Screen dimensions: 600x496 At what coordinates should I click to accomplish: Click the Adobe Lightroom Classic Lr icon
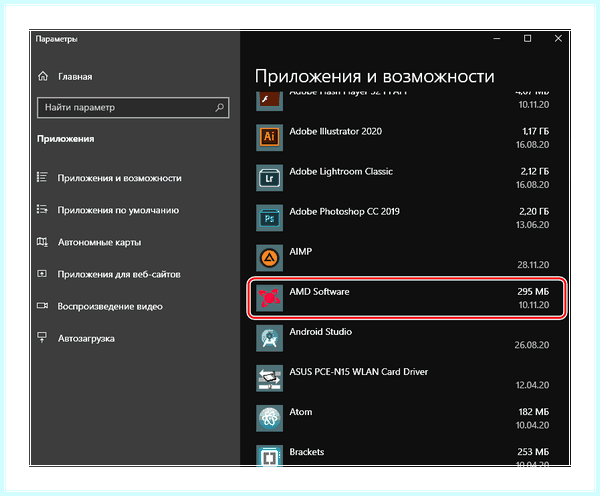[269, 178]
